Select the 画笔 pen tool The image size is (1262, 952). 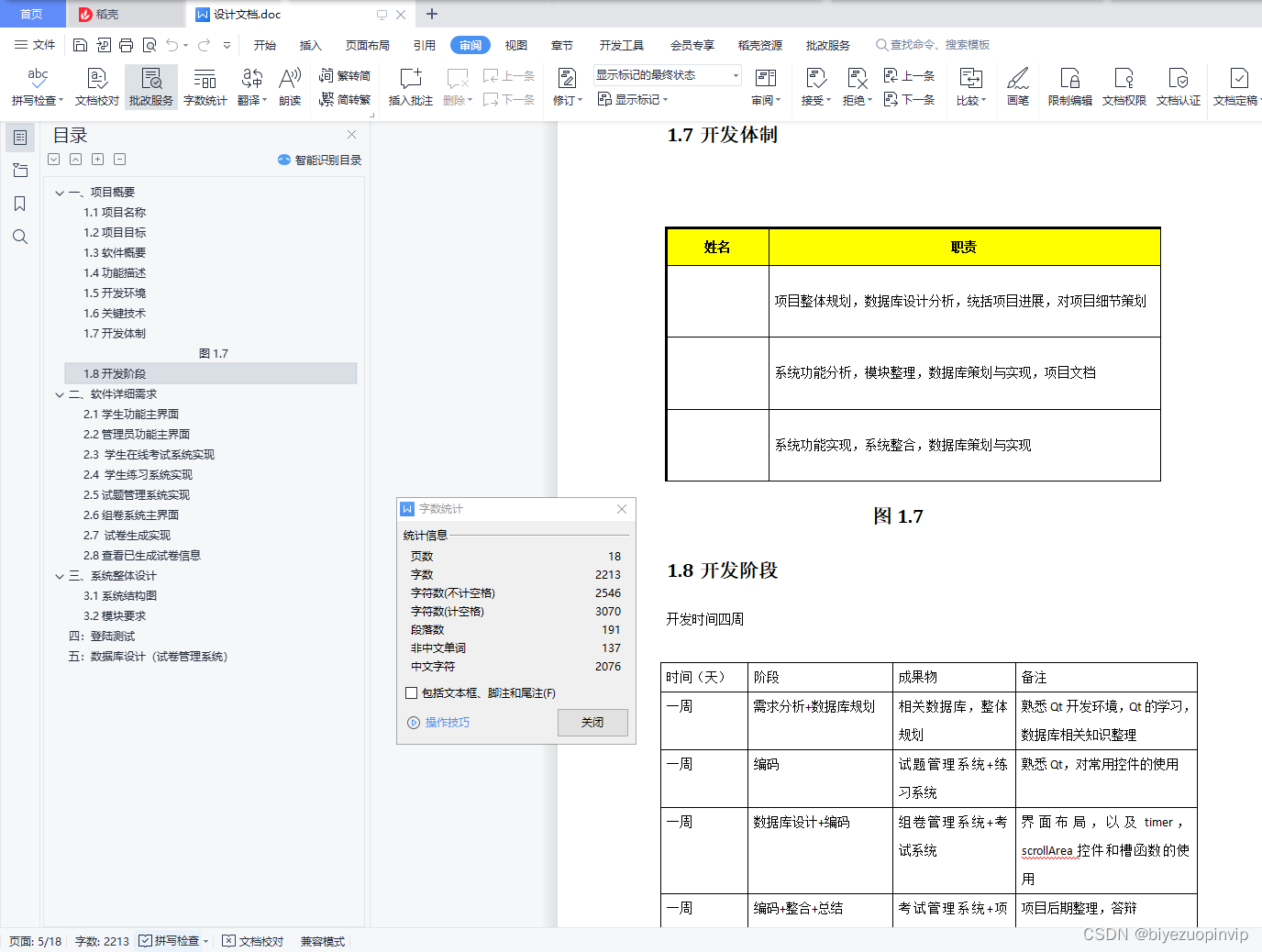pos(1018,87)
